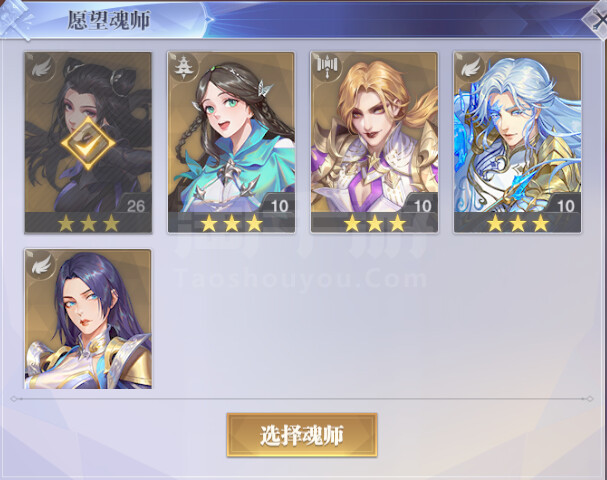The width and height of the screenshot is (607, 480).
Task: Close the 愿望魂师 dialog
Action: [x=598, y=19]
